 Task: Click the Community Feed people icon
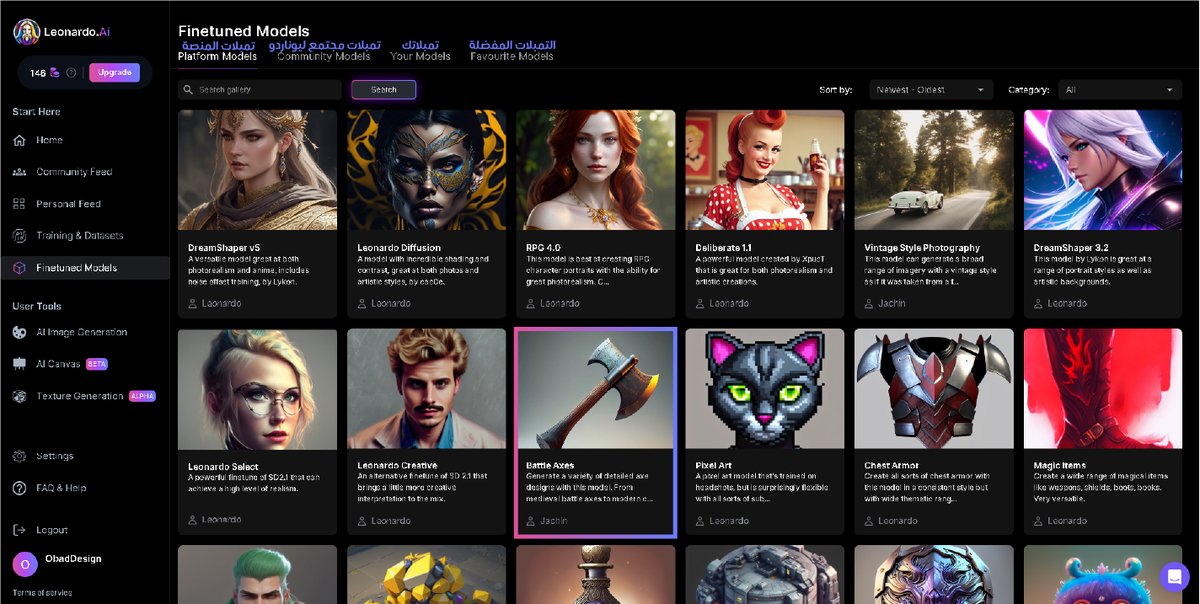point(19,172)
